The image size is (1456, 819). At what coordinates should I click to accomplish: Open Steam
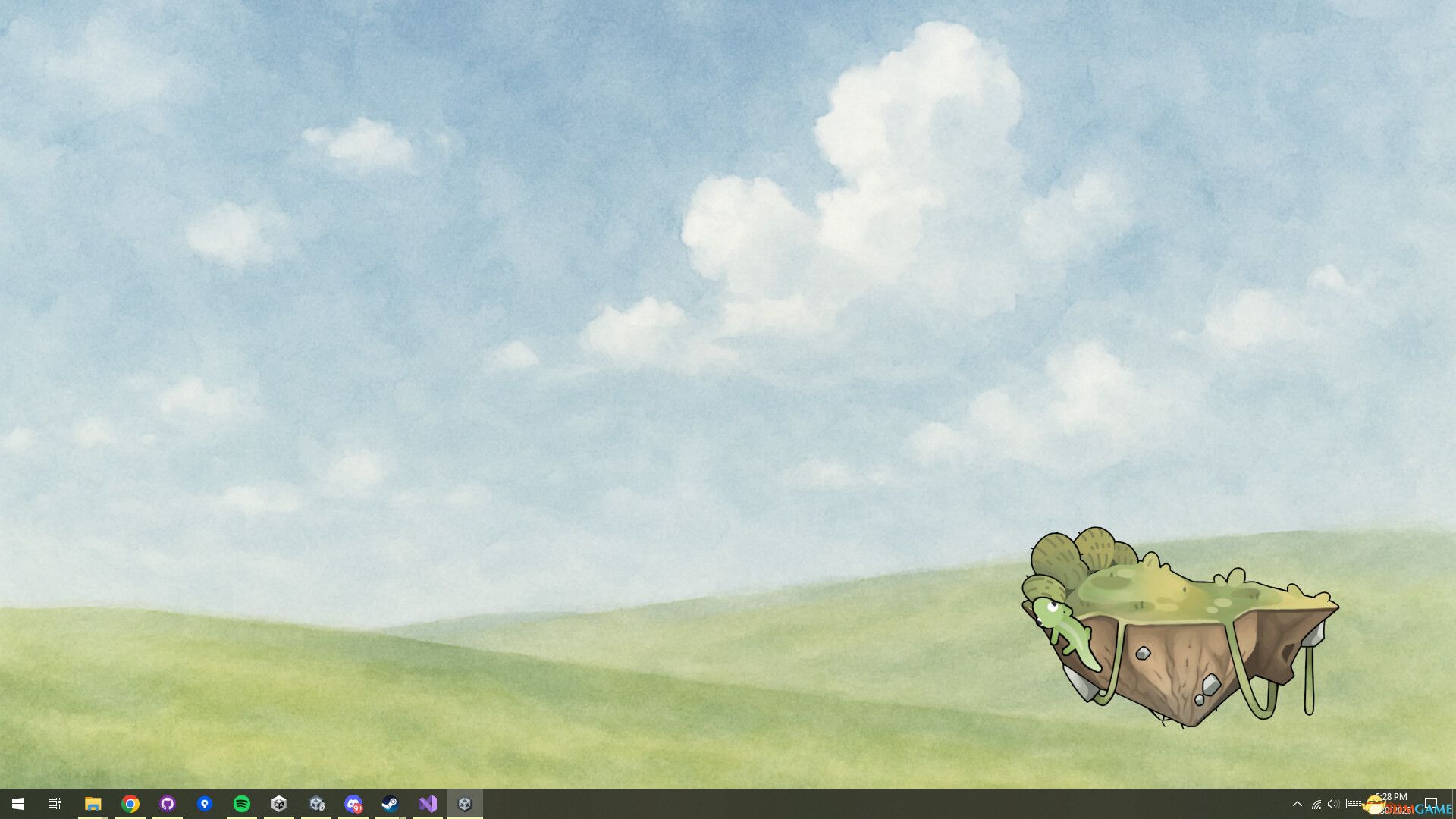click(x=391, y=803)
